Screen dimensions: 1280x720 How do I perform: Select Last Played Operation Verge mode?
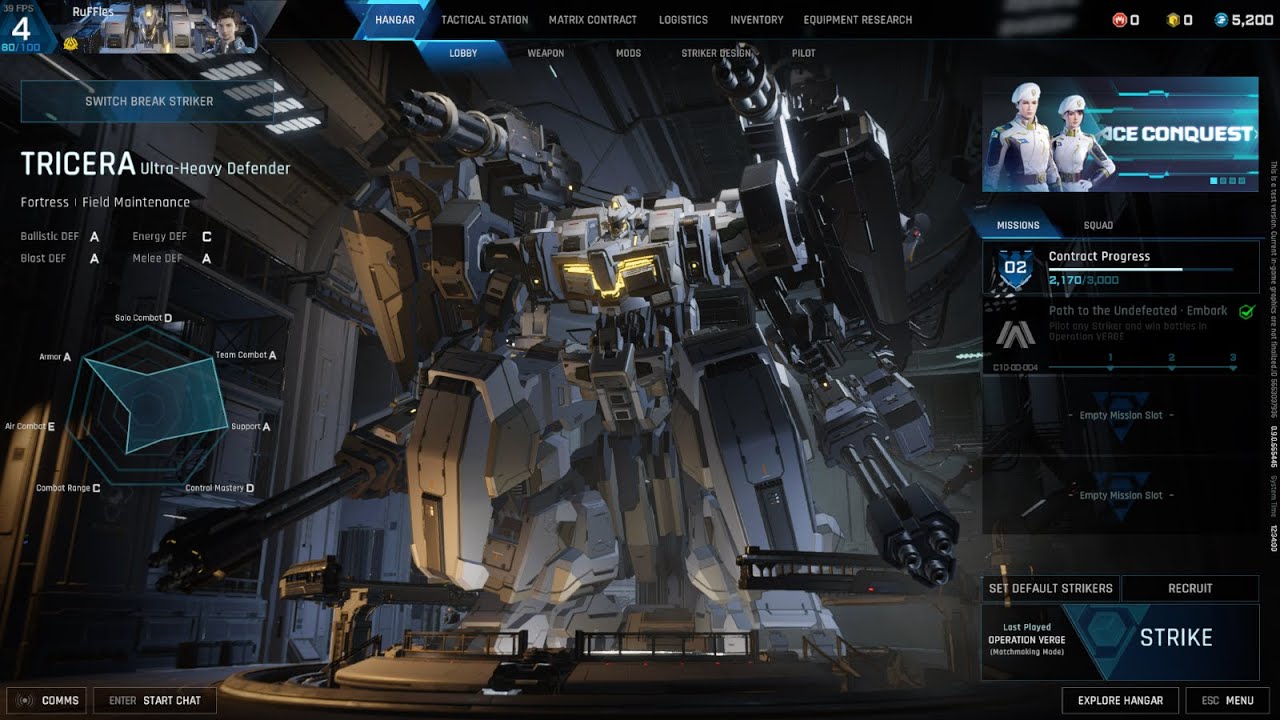(1027, 640)
